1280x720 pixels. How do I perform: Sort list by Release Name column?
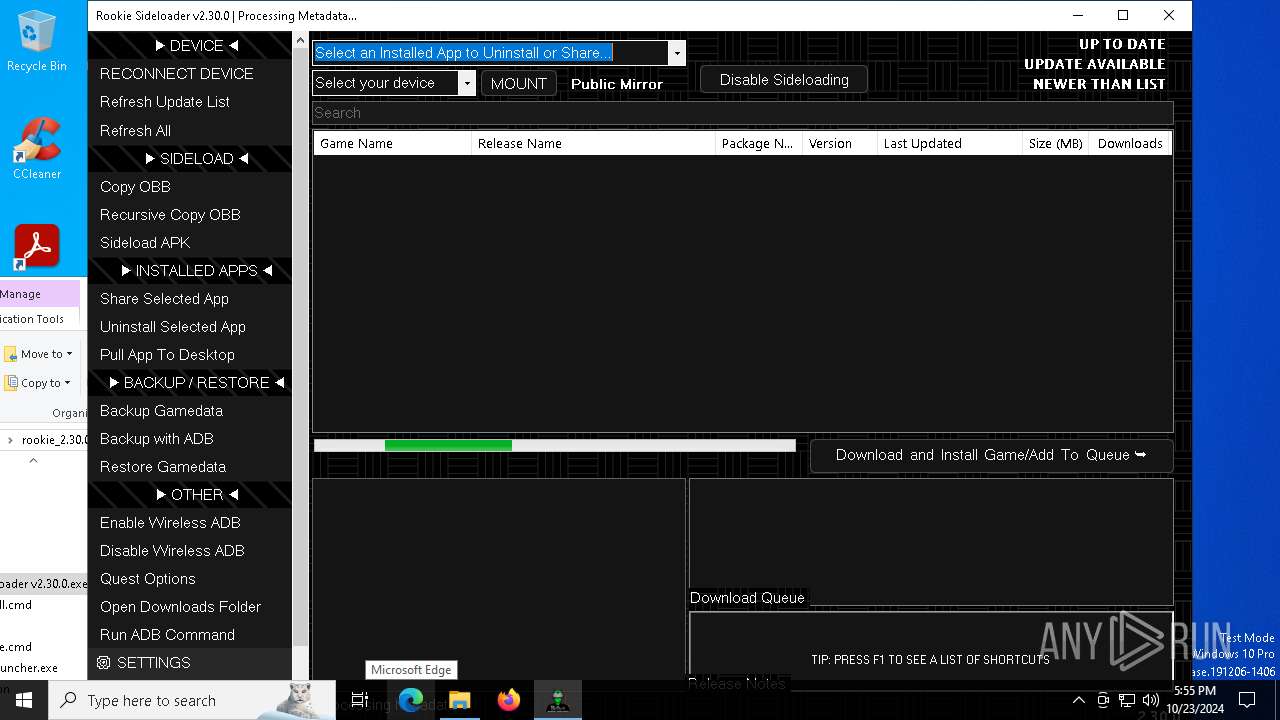(593, 143)
